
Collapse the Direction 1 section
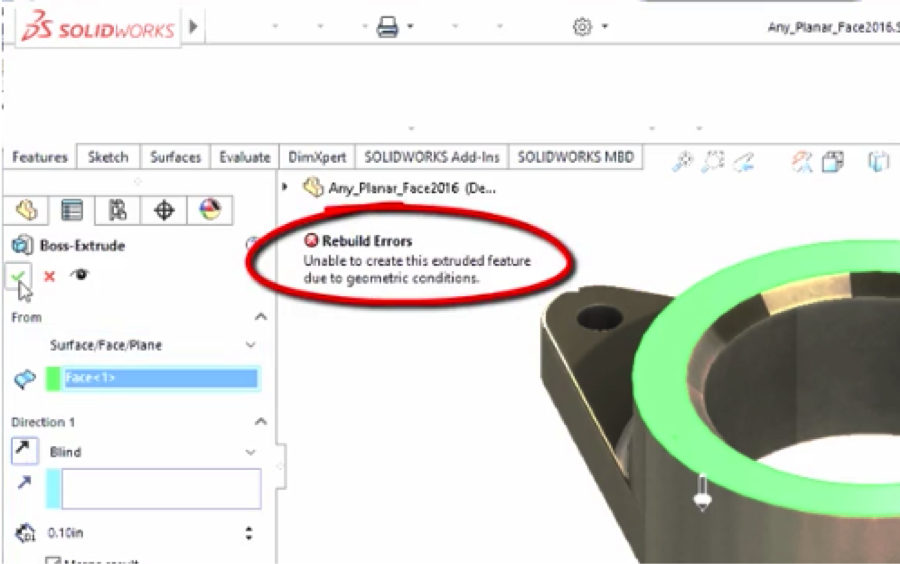(x=261, y=422)
